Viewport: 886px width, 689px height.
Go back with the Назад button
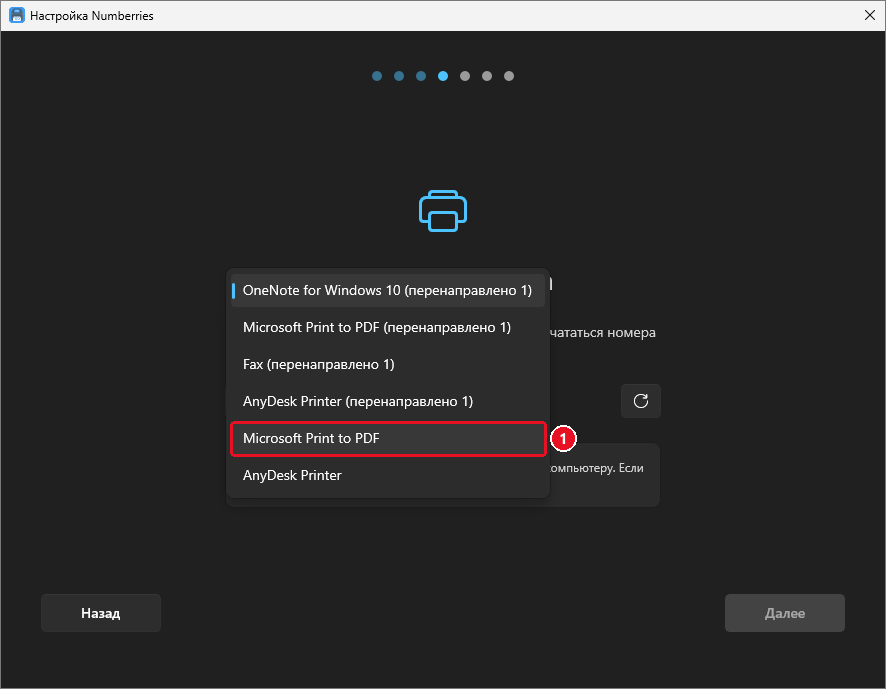(x=101, y=613)
